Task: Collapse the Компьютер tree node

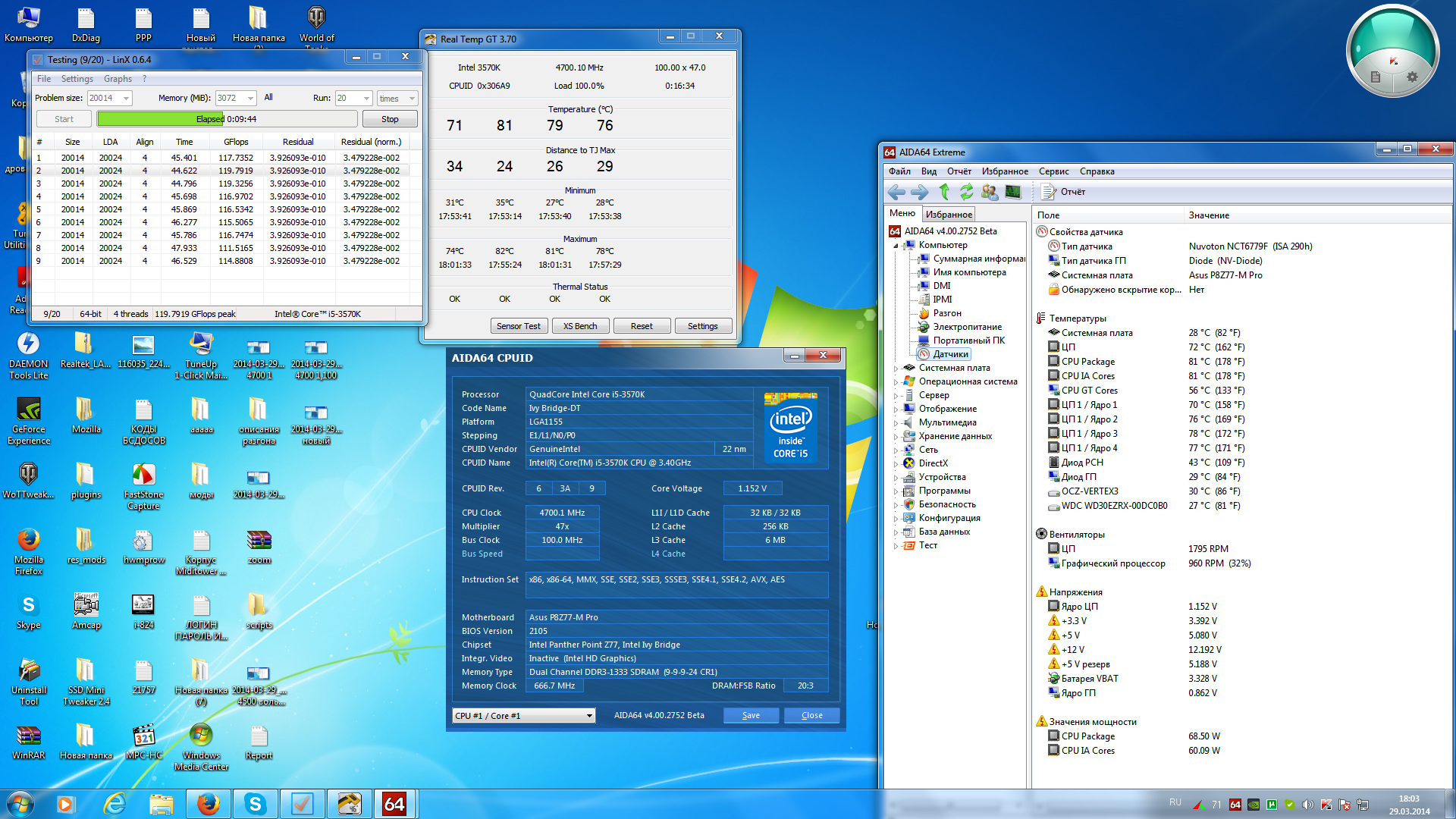Action: coord(896,246)
